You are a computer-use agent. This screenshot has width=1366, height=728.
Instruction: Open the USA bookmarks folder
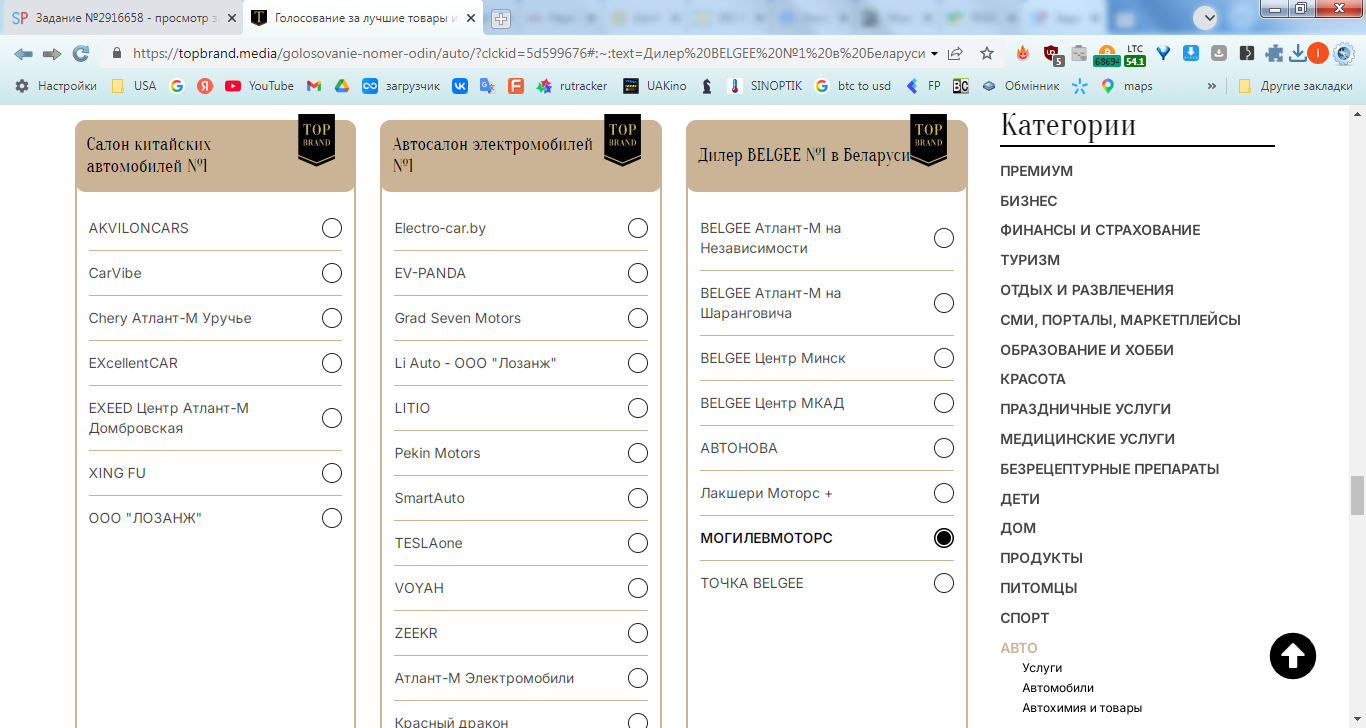coord(134,86)
